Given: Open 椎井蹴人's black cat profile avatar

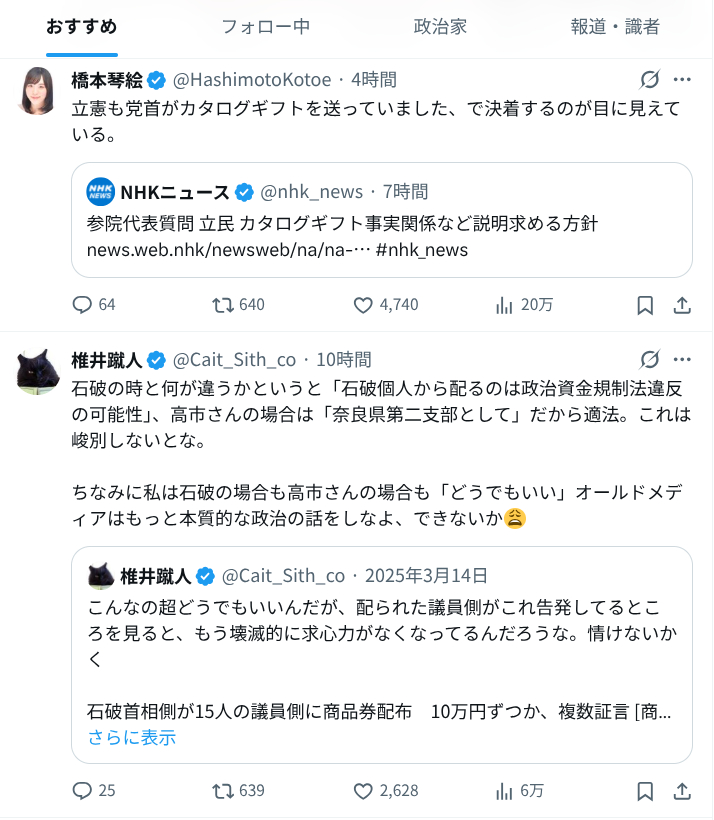Looking at the screenshot, I should pyautogui.click(x=38, y=372).
